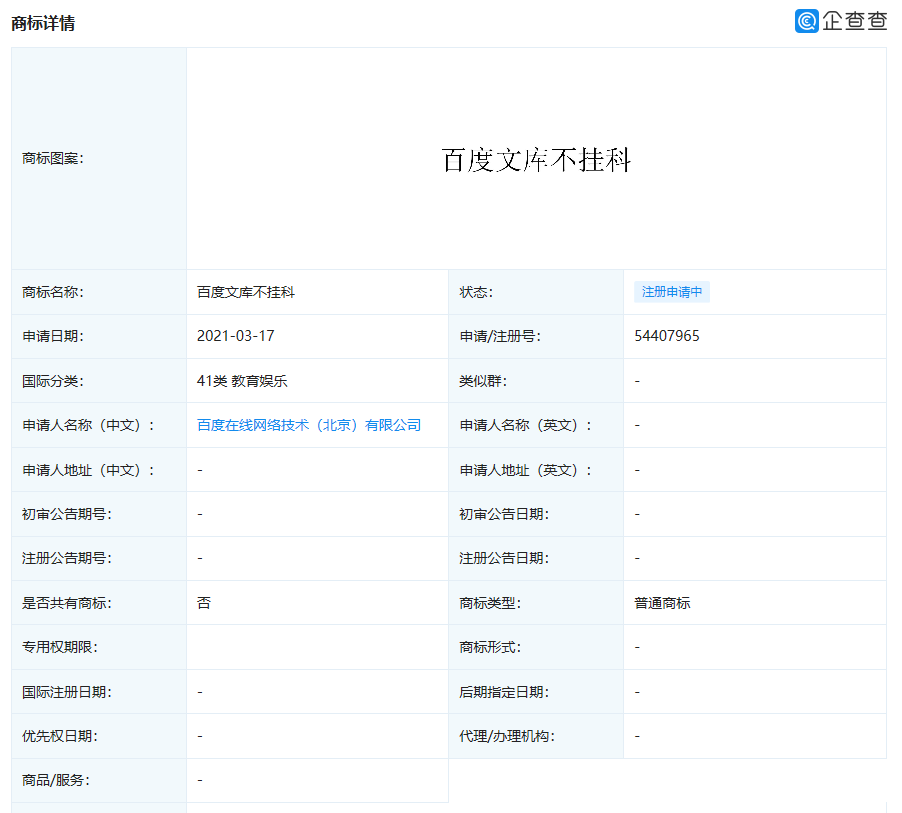Click the 后期指定日期 label

pyautogui.click(x=504, y=692)
